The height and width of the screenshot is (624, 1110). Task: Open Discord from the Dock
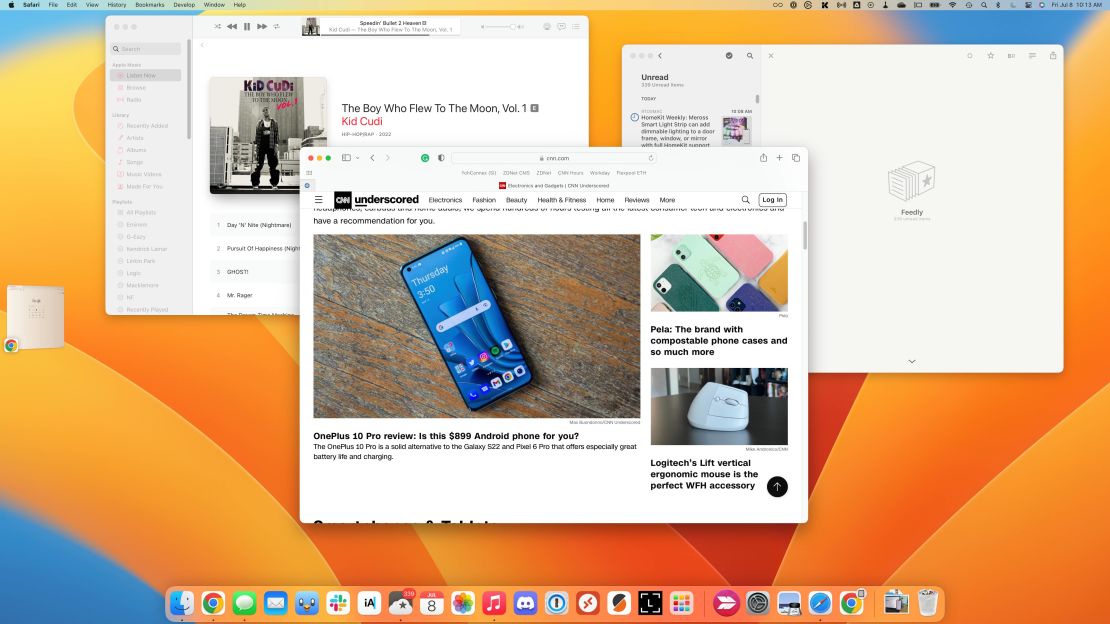(525, 603)
